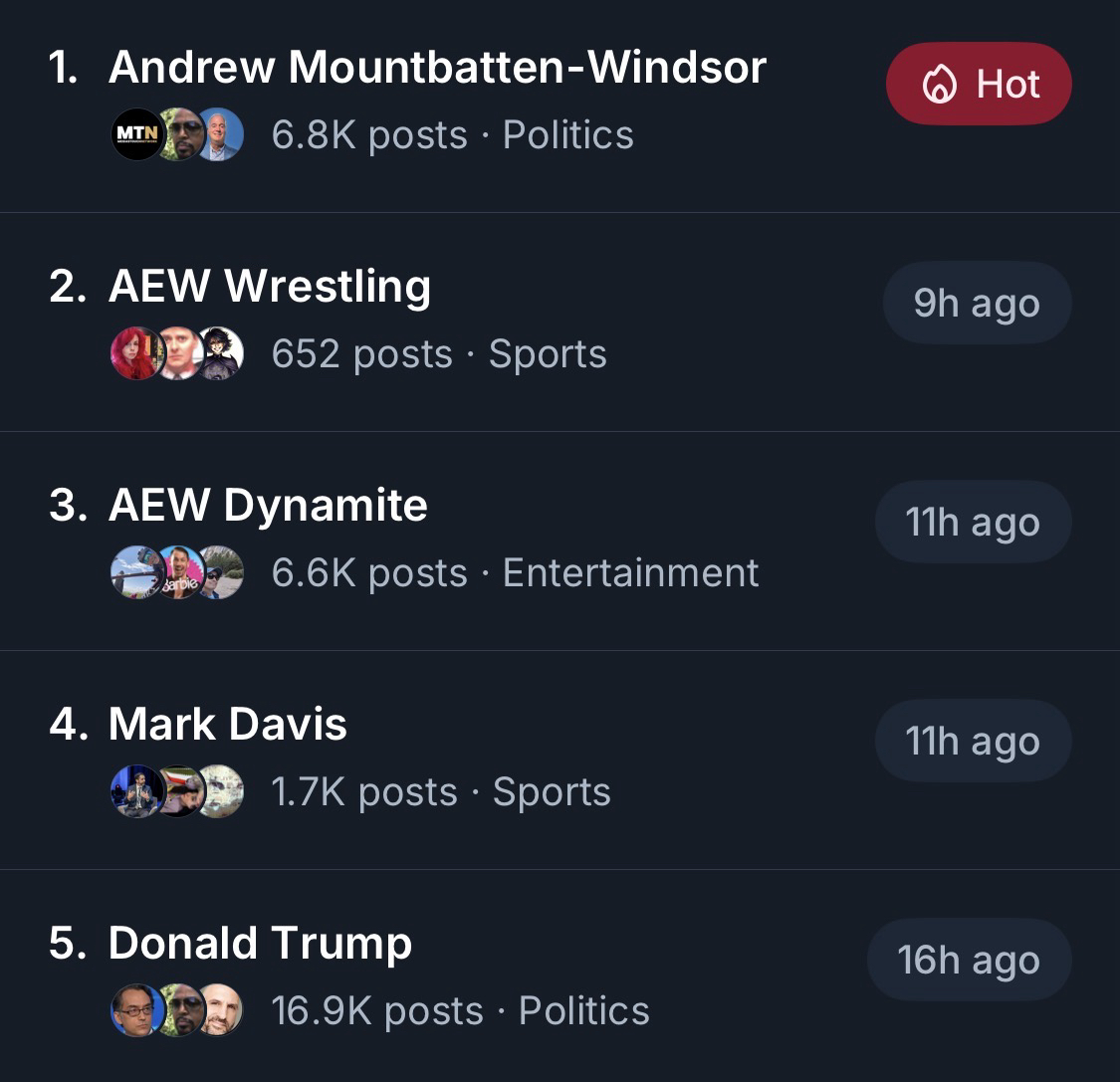Select the Barbie avatar under AEW Dynamite

(x=180, y=572)
